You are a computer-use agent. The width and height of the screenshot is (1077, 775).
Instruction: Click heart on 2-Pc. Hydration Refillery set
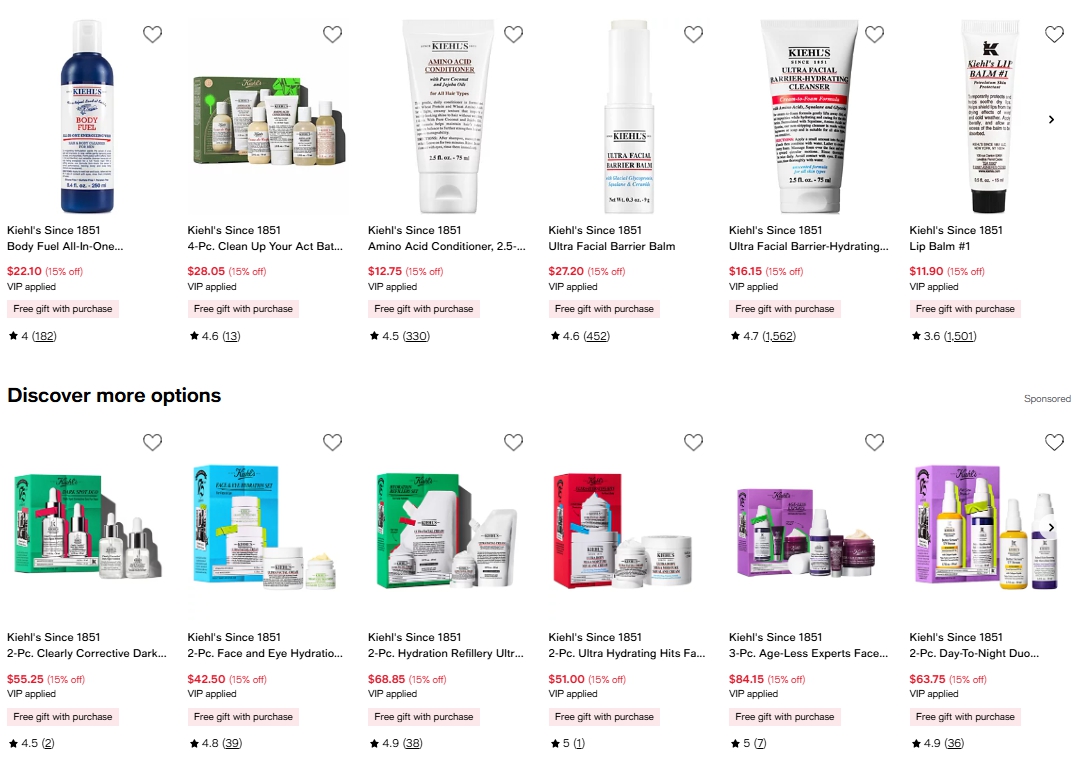tap(514, 442)
